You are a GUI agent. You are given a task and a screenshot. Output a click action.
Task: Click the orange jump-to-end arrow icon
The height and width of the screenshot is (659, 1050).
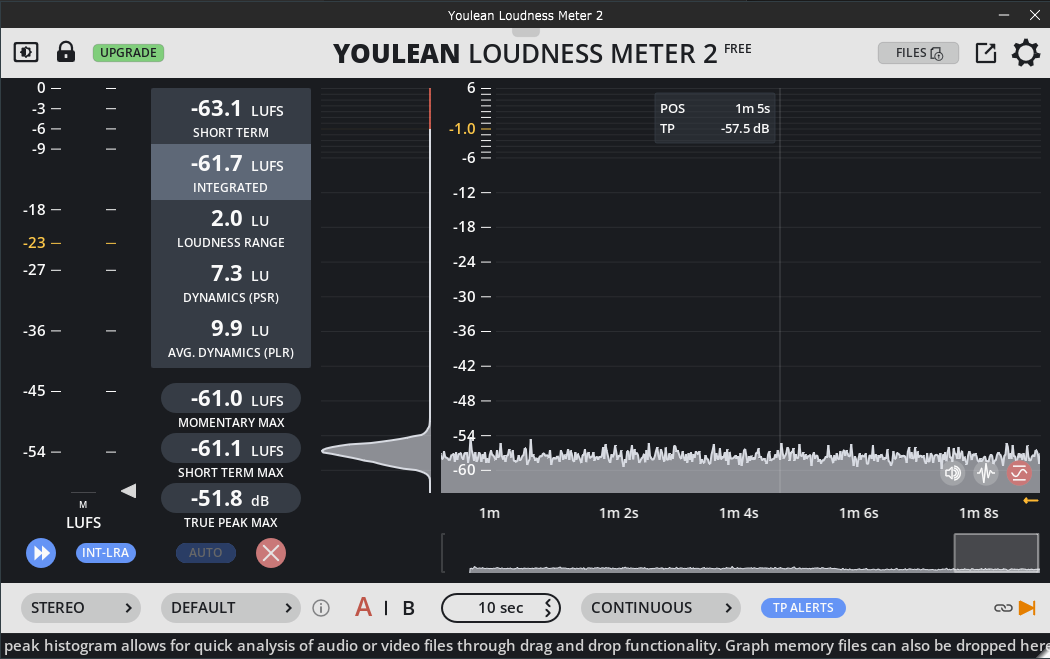pos(1027,608)
